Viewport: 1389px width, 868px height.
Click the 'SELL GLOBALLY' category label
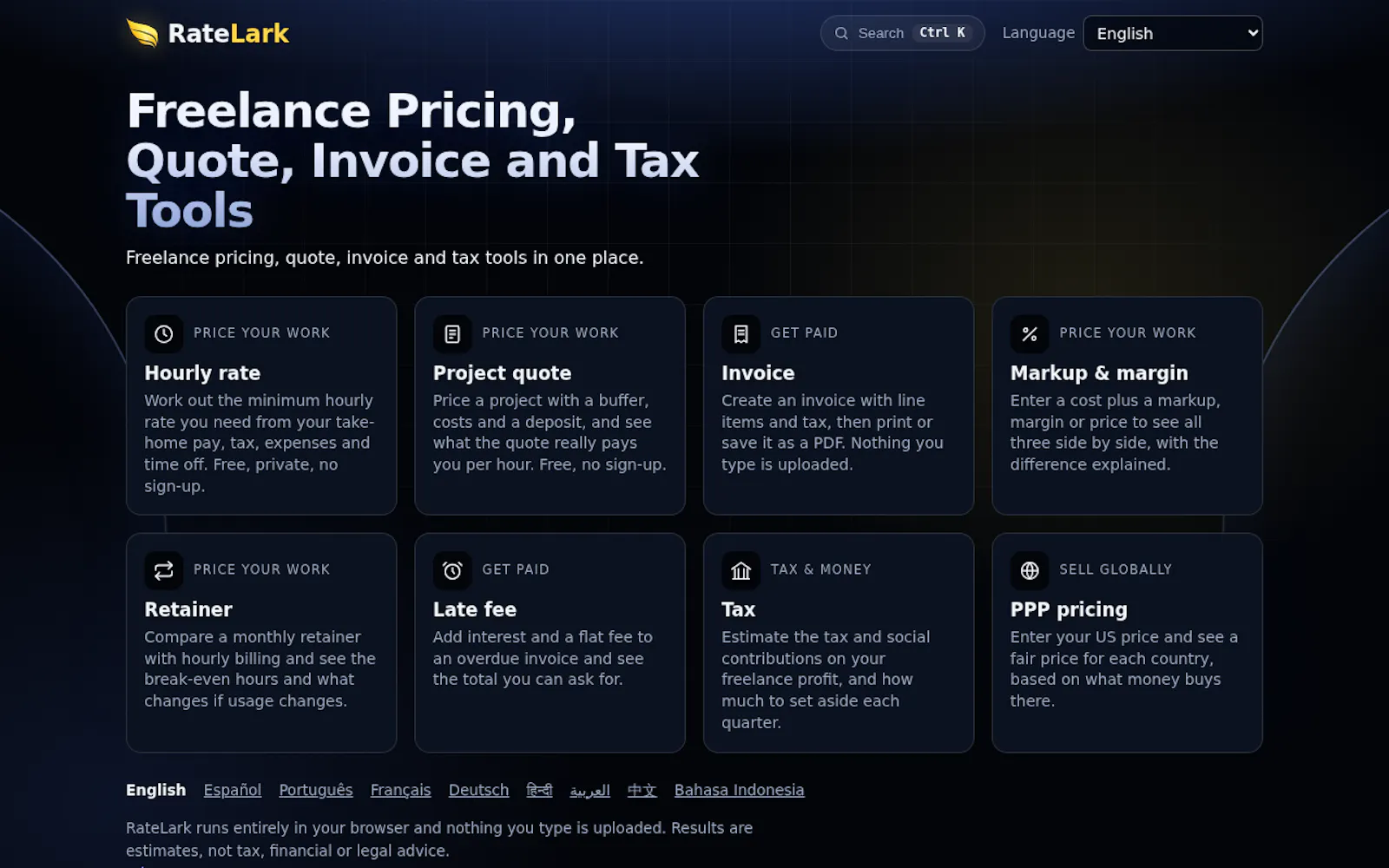click(x=1116, y=569)
